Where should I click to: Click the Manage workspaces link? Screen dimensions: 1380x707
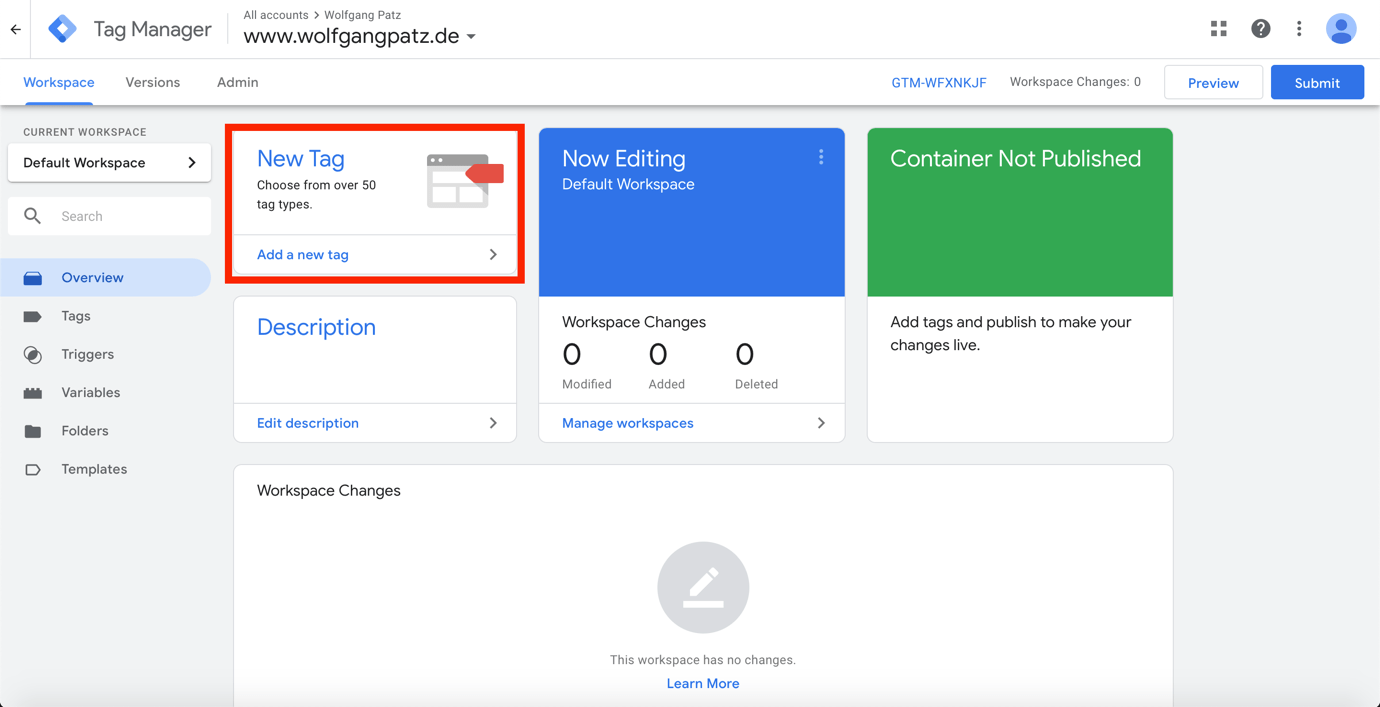pyautogui.click(x=628, y=423)
